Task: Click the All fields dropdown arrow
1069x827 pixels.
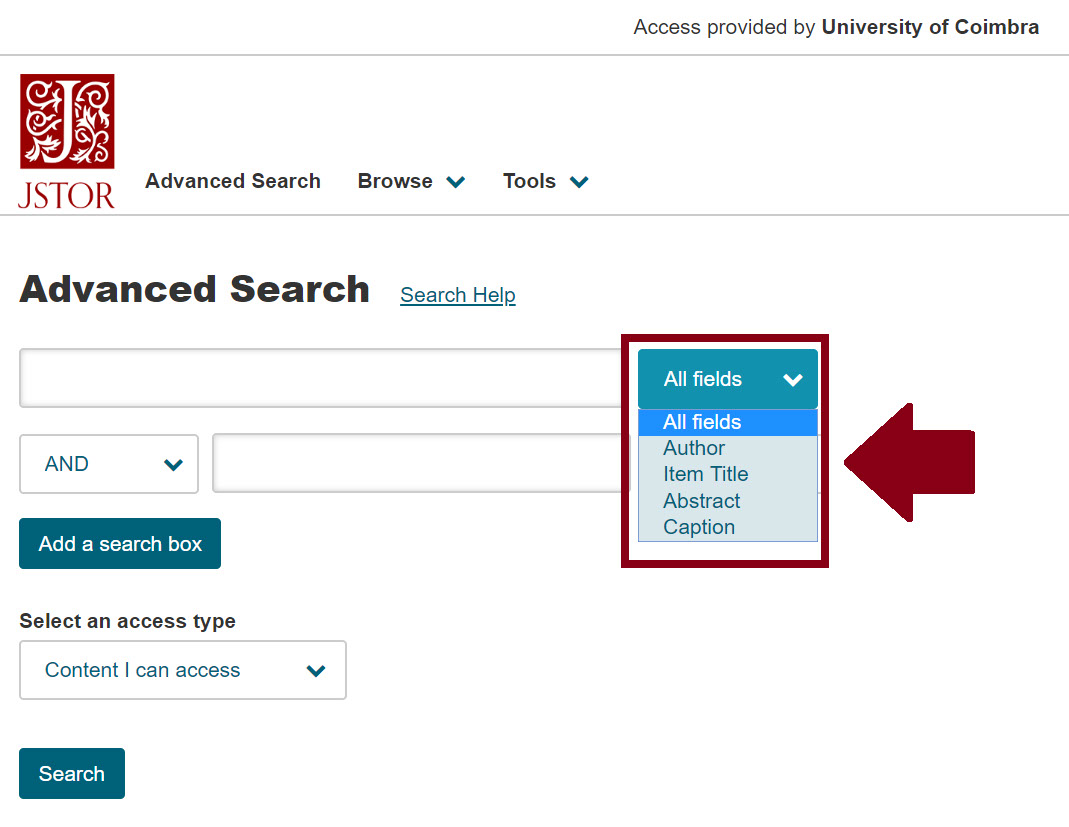Action: (793, 380)
